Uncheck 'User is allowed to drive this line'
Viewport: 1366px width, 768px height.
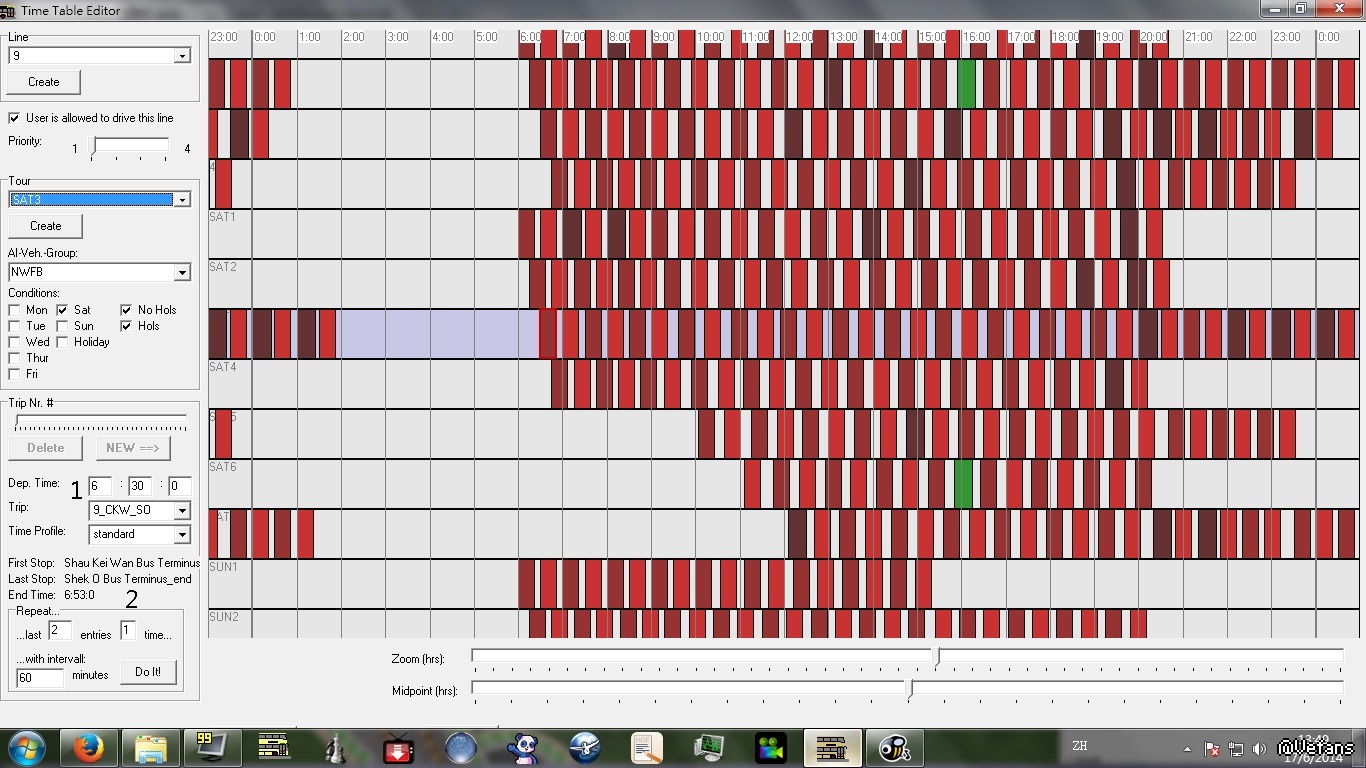tap(14, 118)
